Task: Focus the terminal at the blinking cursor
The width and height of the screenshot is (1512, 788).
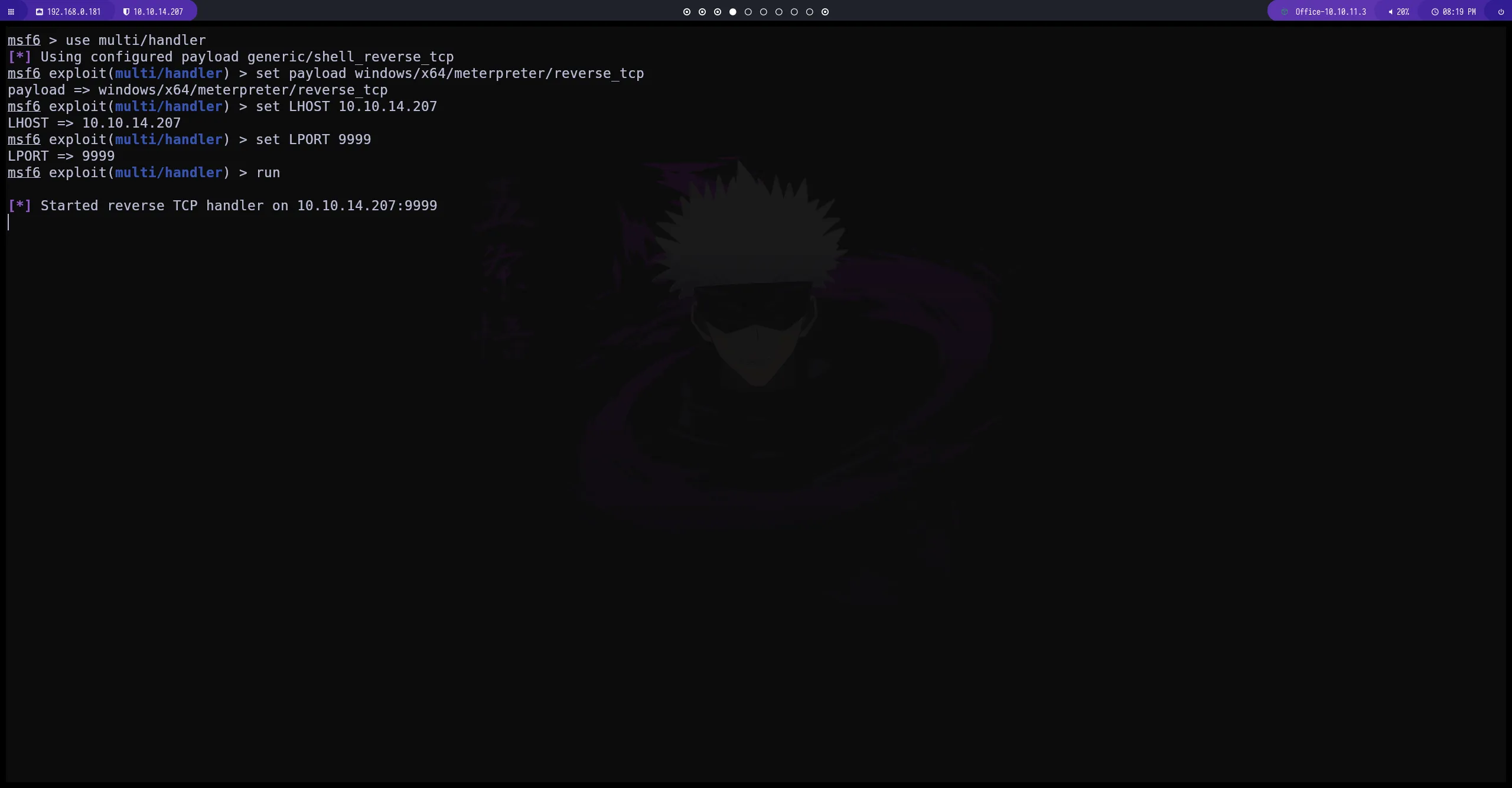Action: pos(9,222)
